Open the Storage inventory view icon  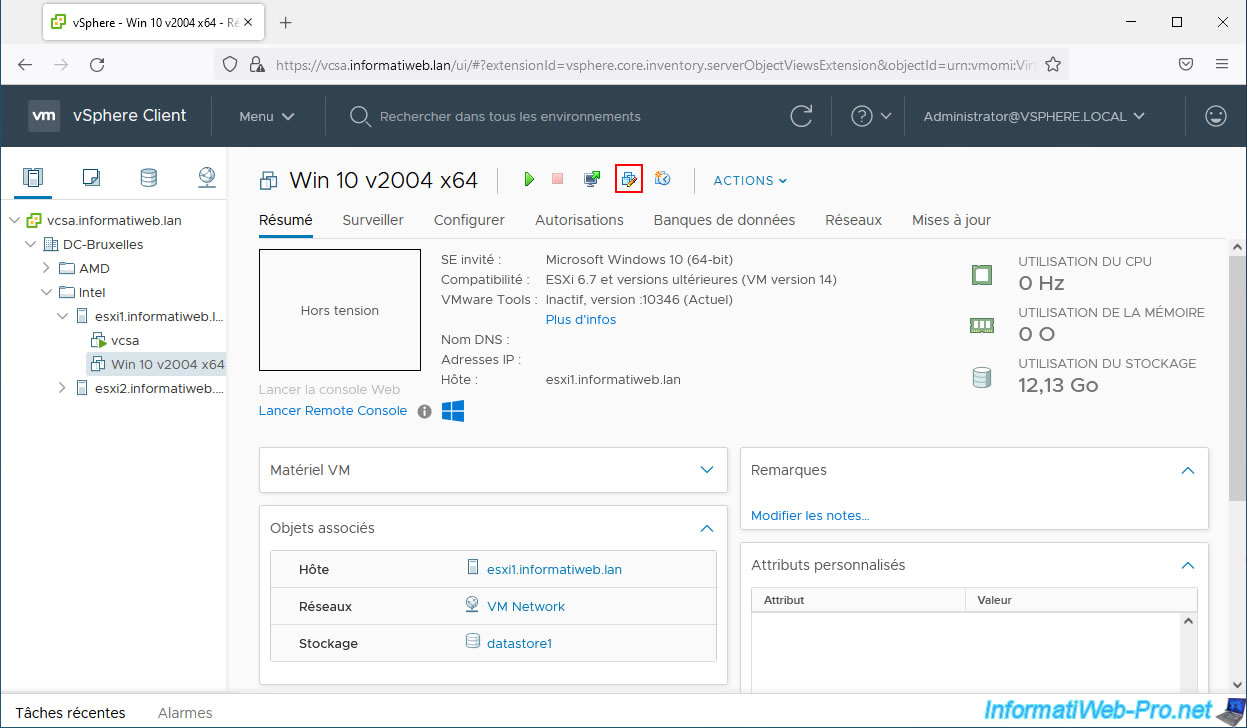[148, 178]
